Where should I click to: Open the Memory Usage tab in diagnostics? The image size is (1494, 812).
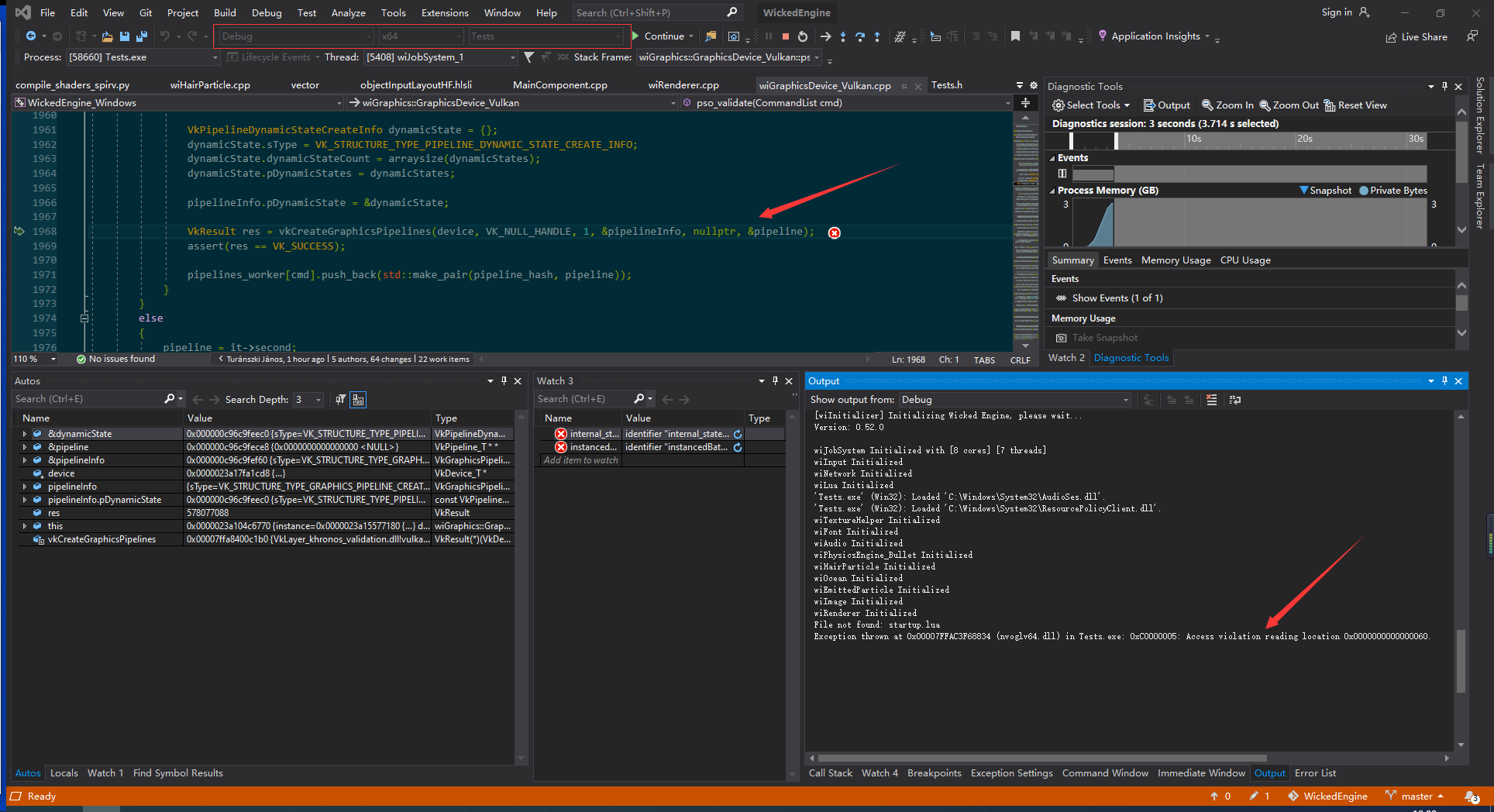pyautogui.click(x=1176, y=260)
